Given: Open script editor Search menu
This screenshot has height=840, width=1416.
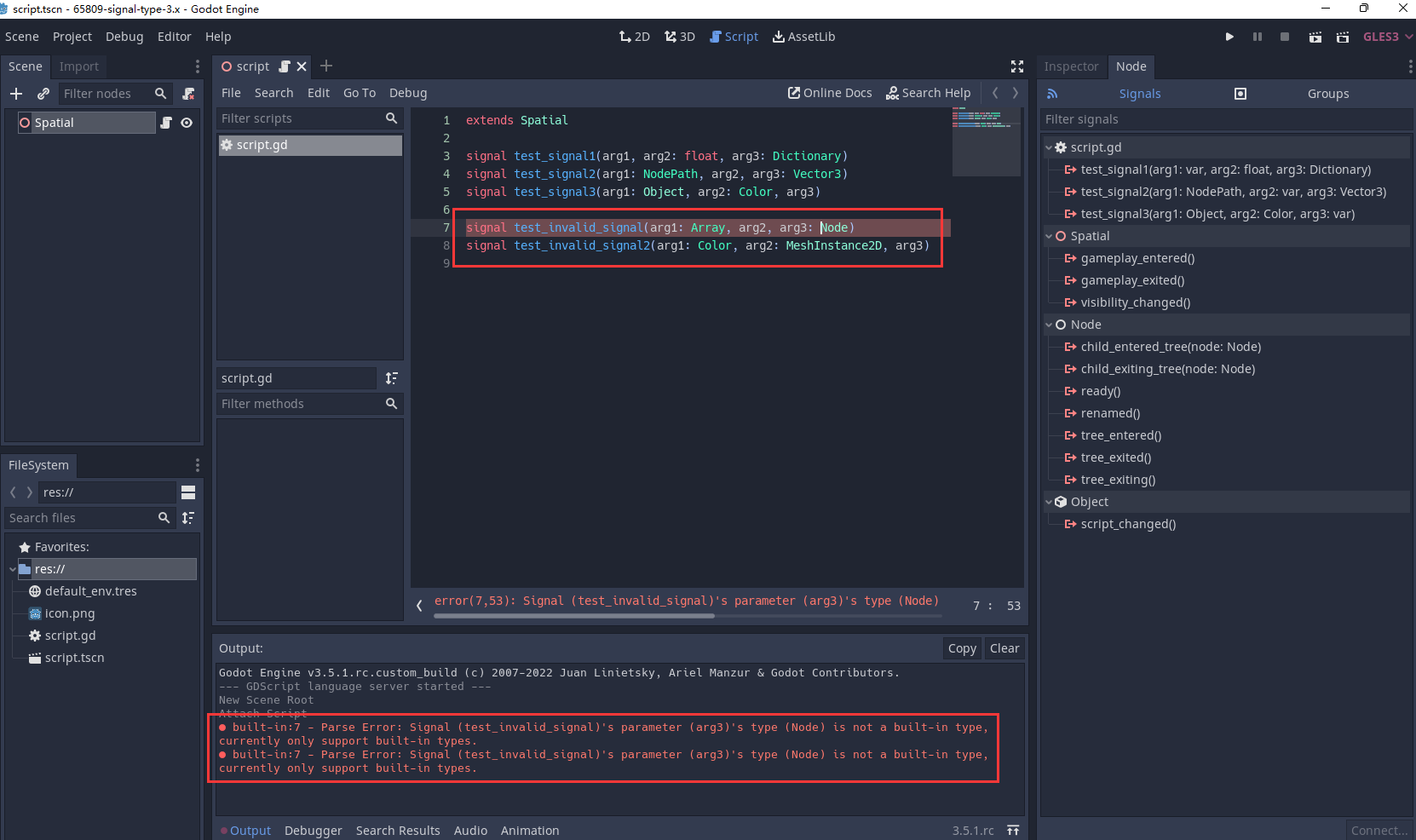Looking at the screenshot, I should [x=273, y=93].
